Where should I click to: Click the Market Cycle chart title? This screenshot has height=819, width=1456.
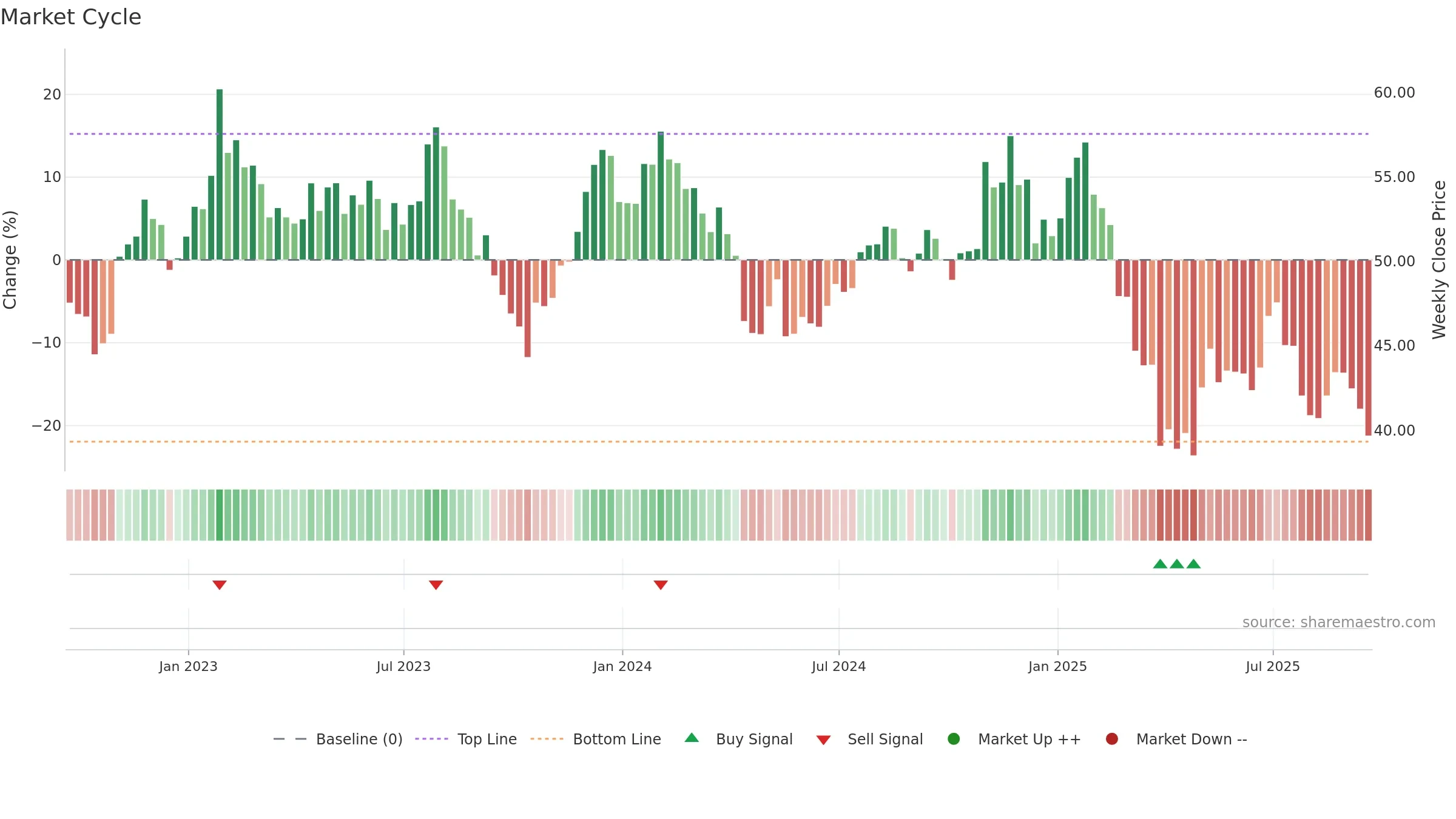71,17
